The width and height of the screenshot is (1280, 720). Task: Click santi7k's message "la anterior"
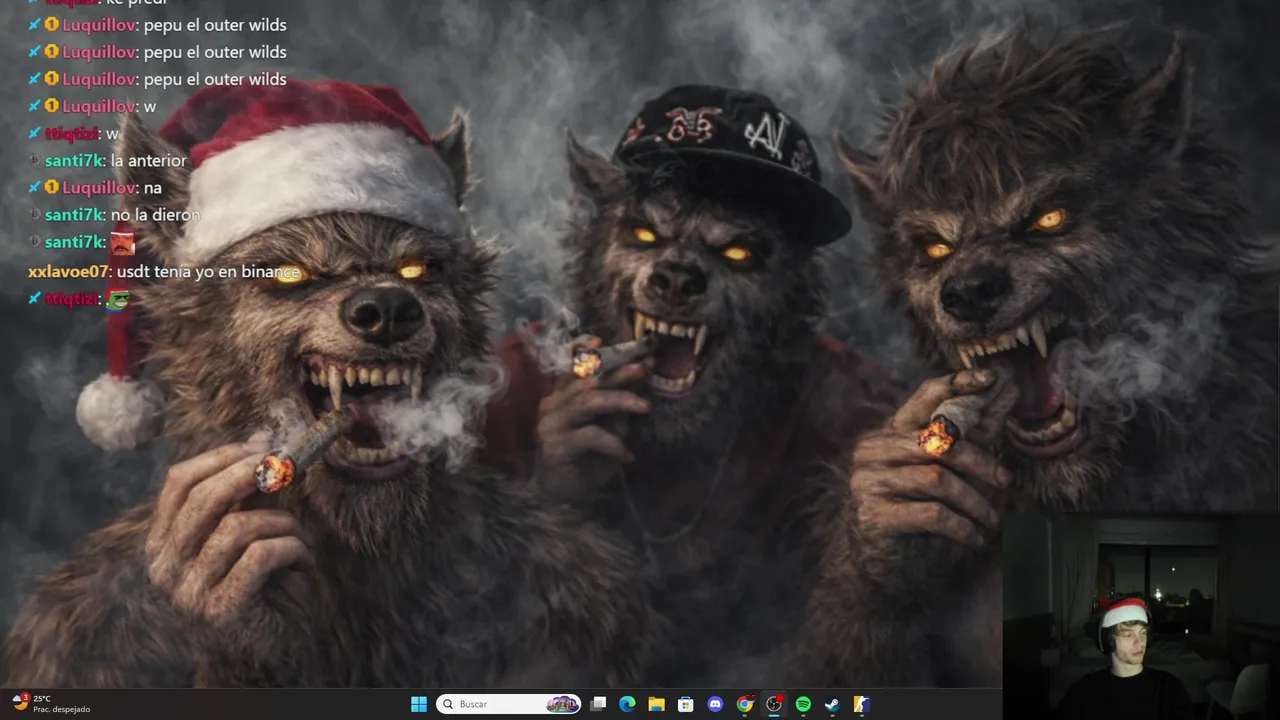[149, 160]
